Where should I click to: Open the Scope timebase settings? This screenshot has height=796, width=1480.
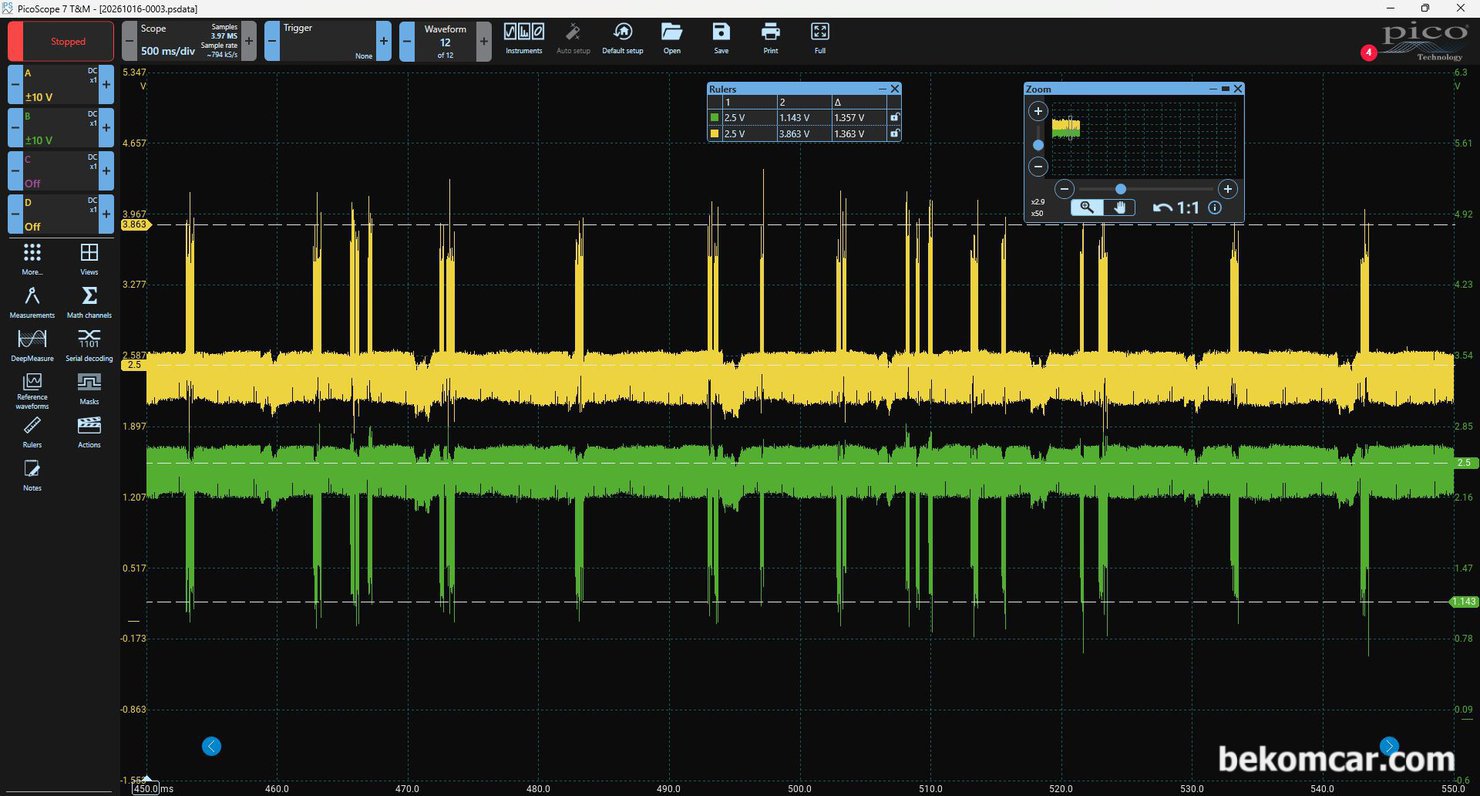pos(188,42)
